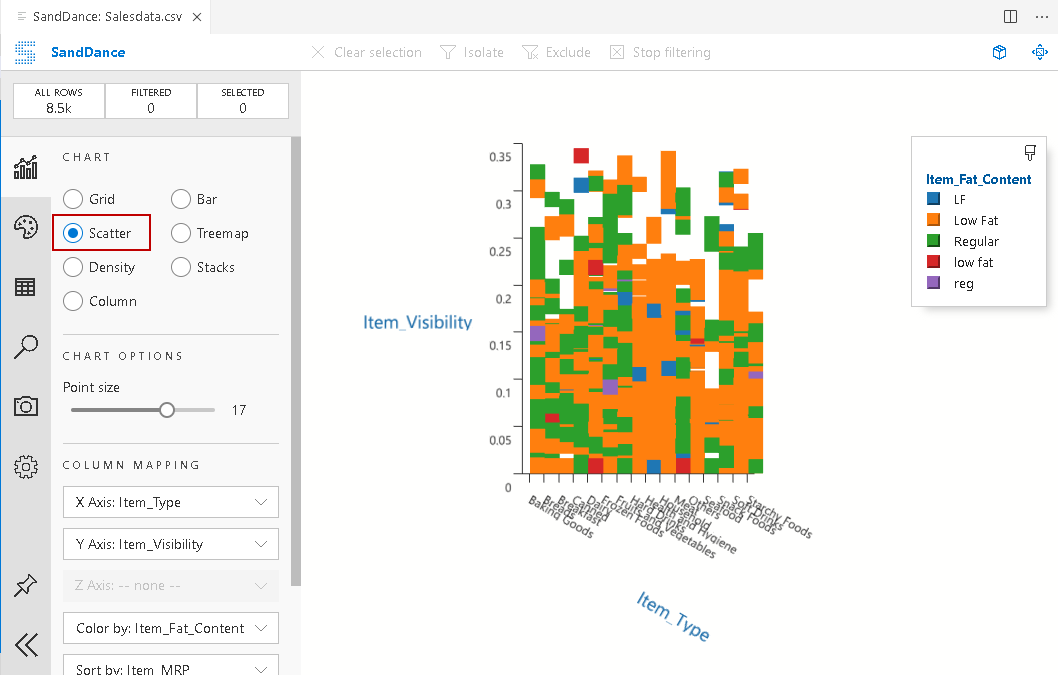This screenshot has width=1058, height=675.
Task: Expand the X Axis: Item_Type dropdown
Action: pyautogui.click(x=170, y=502)
